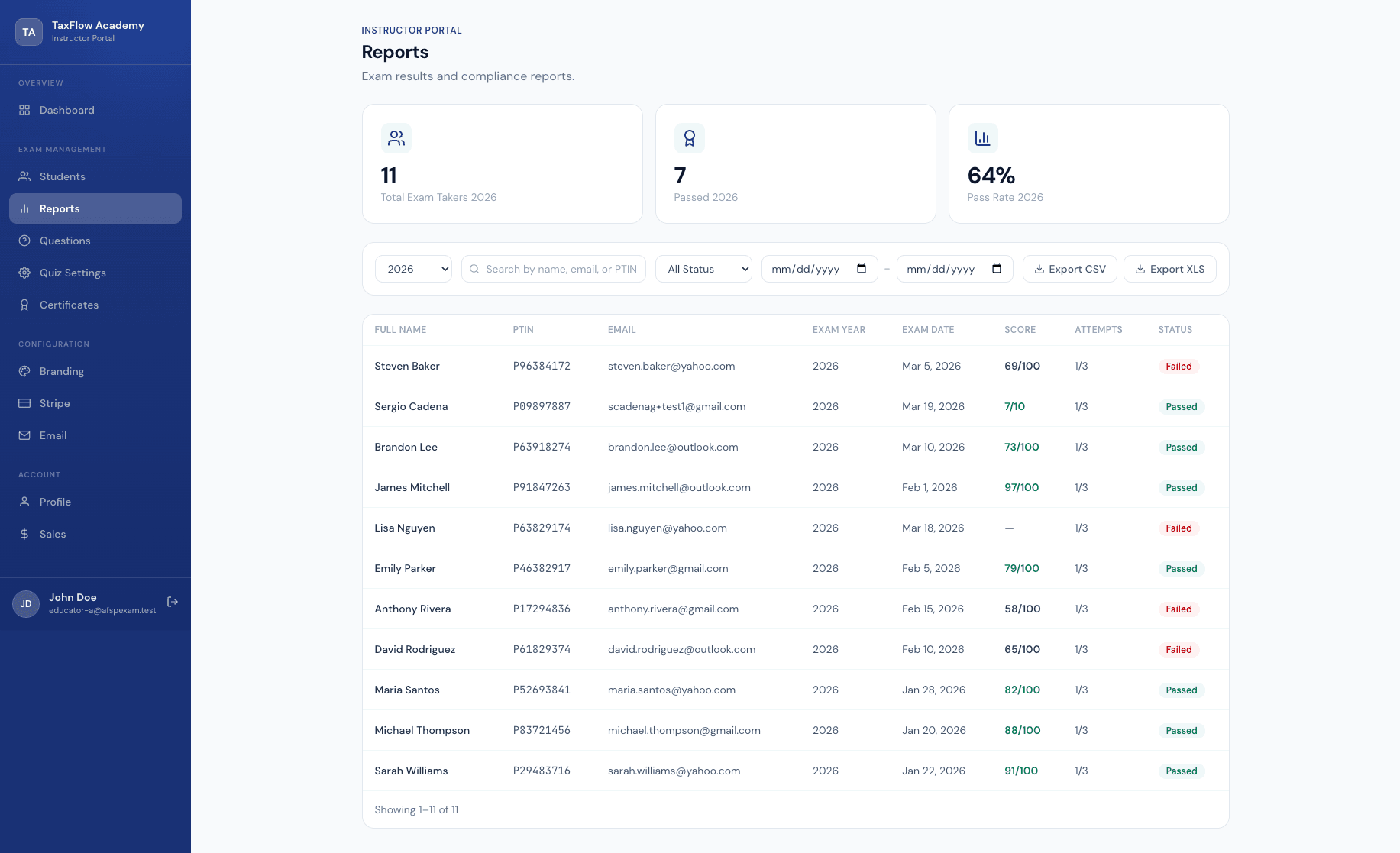This screenshot has width=1400, height=853.
Task: Select the Dashboard icon in the sidebar
Action: (24, 110)
